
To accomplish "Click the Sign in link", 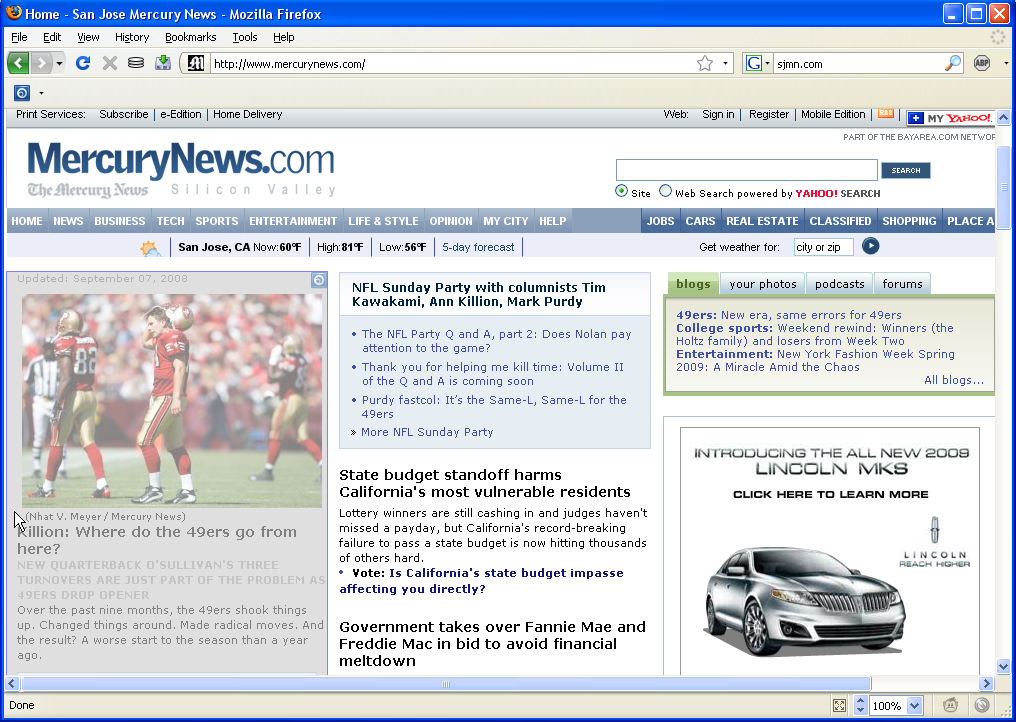I will (718, 114).
